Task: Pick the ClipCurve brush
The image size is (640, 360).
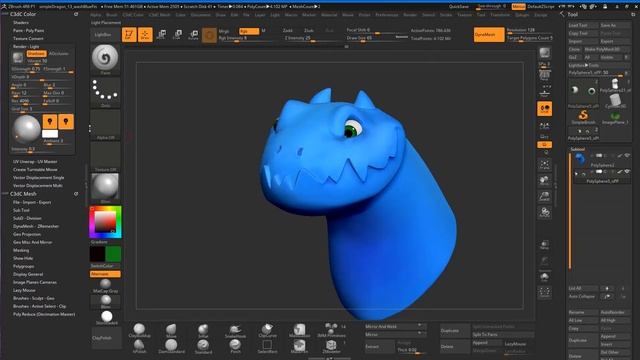Action: click(267, 330)
